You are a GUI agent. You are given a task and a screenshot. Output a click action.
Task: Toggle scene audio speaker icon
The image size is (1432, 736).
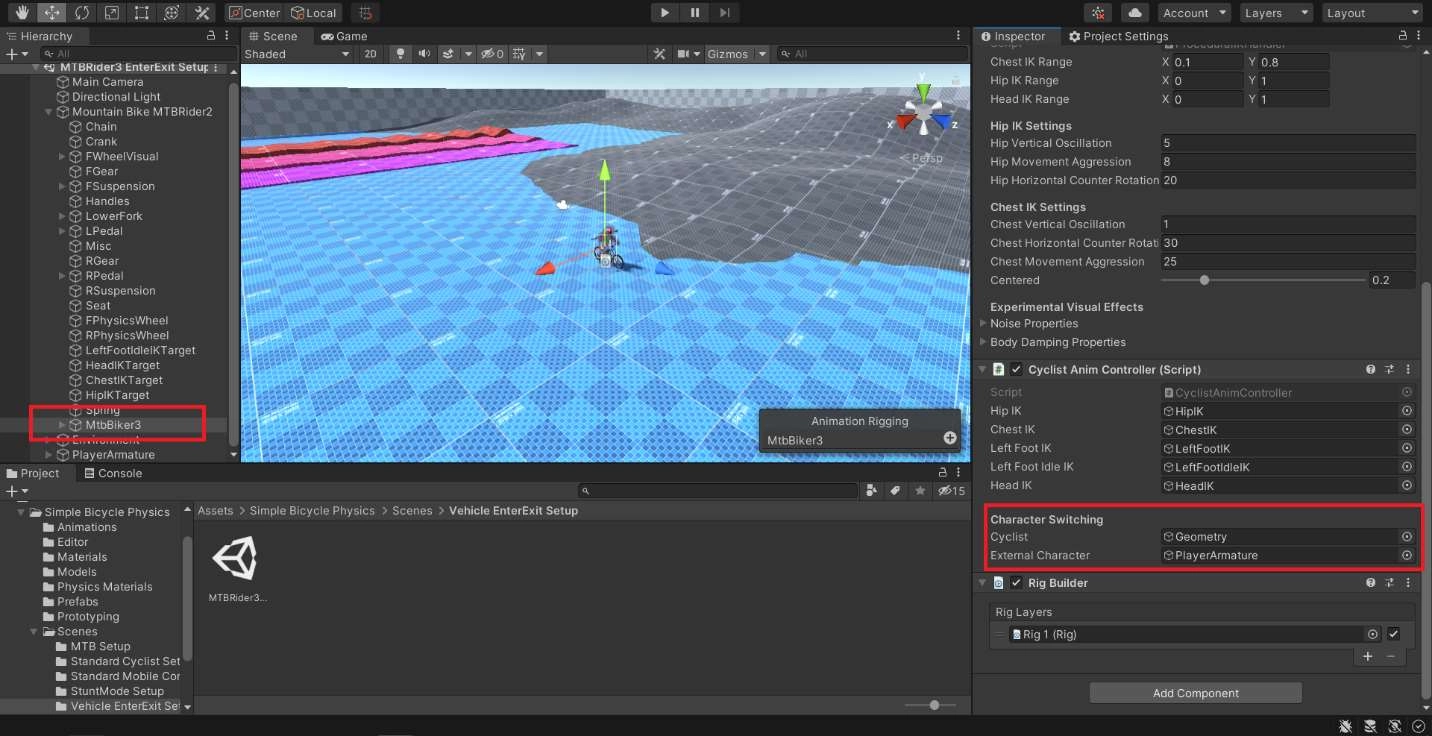(424, 54)
